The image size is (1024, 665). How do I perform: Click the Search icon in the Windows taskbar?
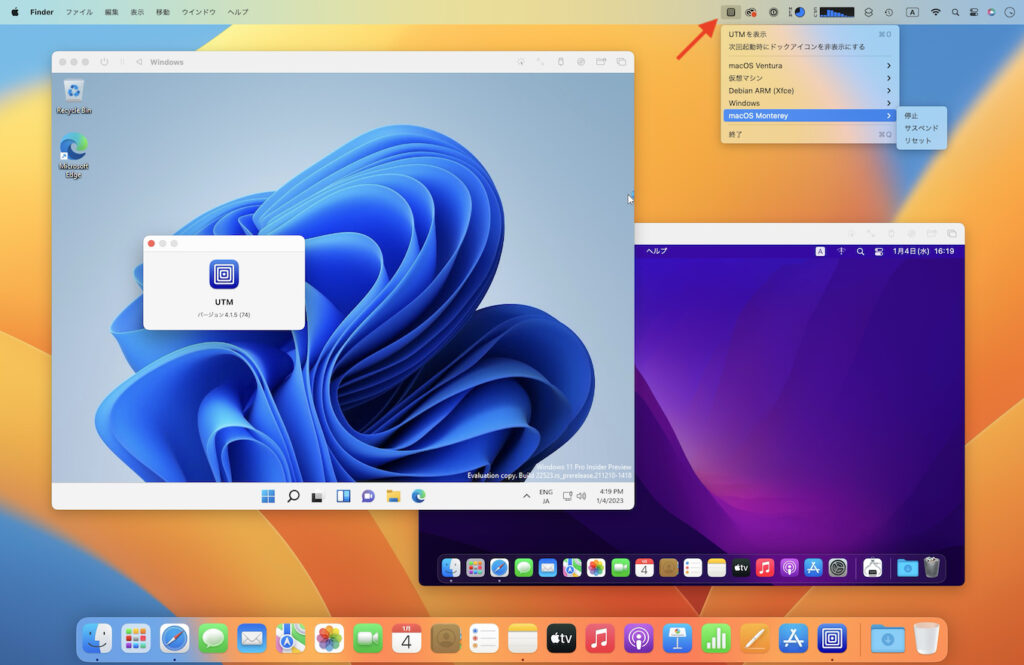(x=292, y=494)
